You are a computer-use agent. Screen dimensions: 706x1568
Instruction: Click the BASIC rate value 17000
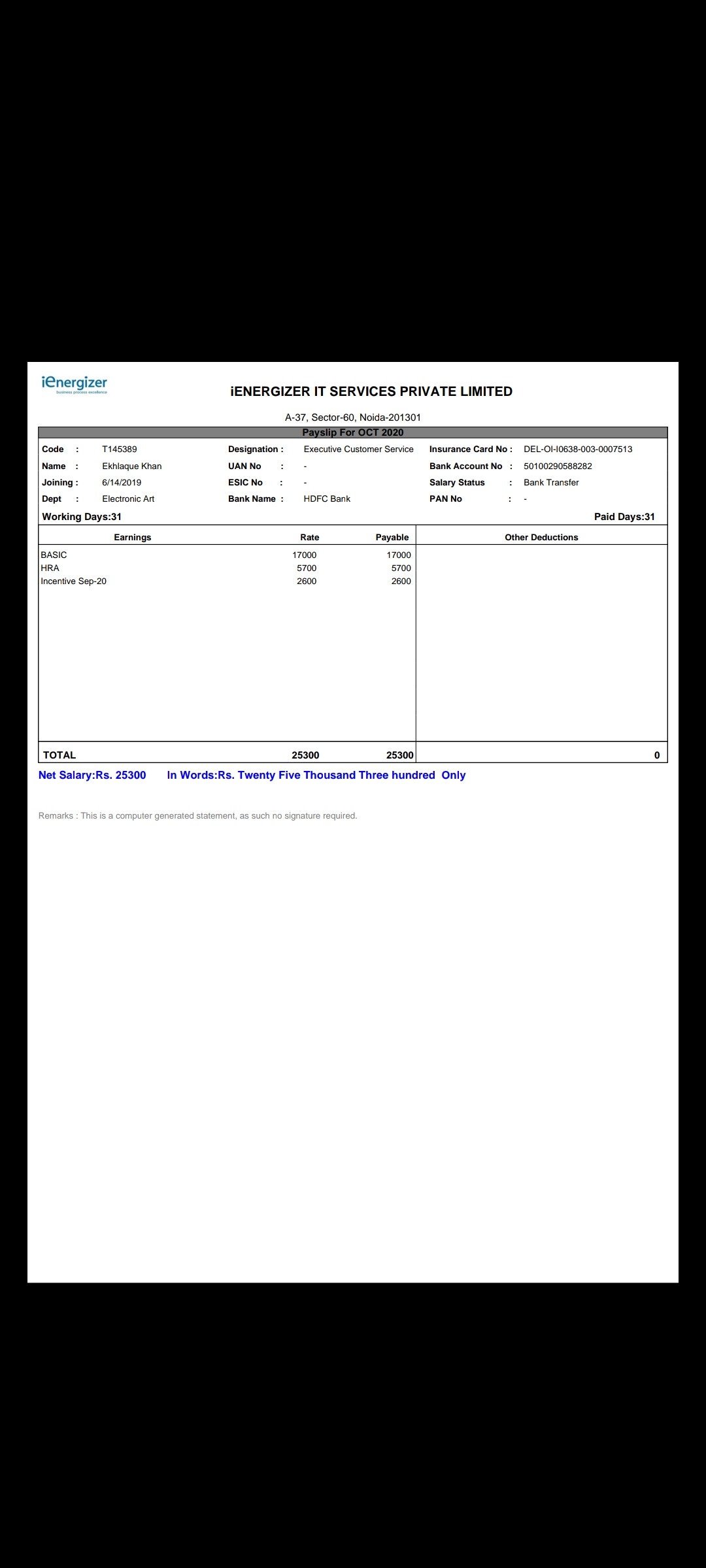coord(305,555)
